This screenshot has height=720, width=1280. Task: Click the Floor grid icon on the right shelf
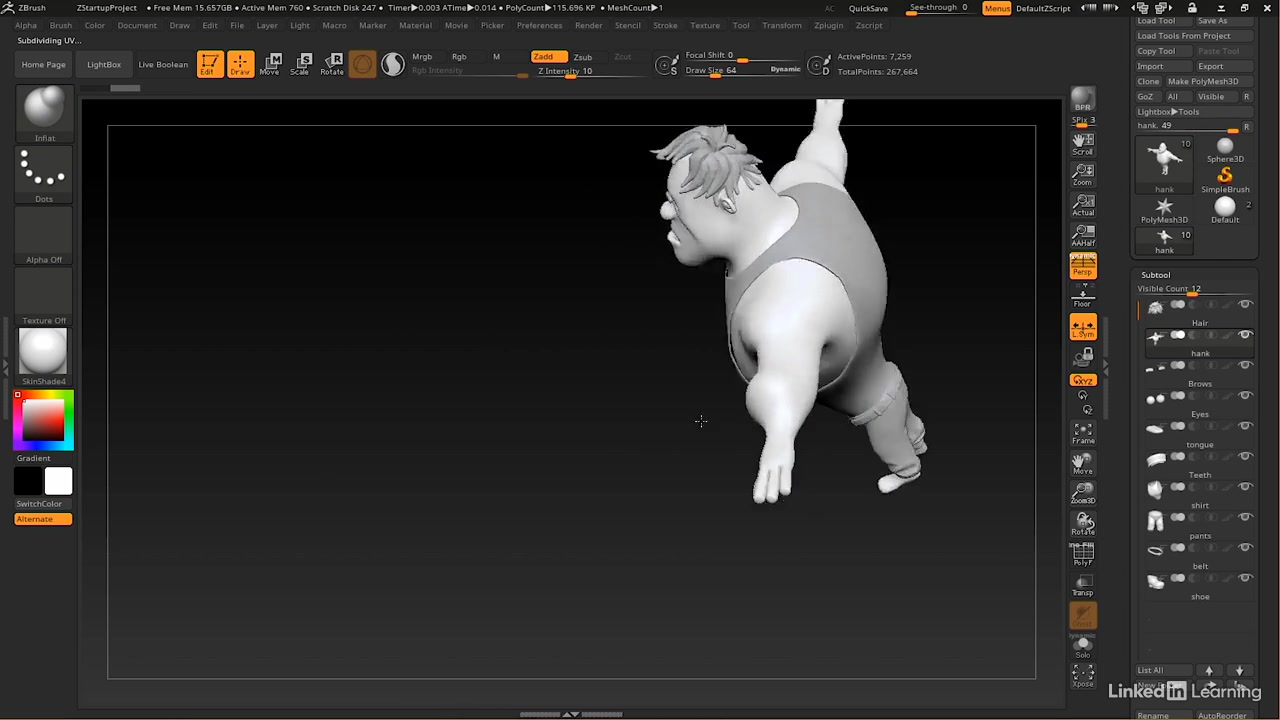(1083, 296)
